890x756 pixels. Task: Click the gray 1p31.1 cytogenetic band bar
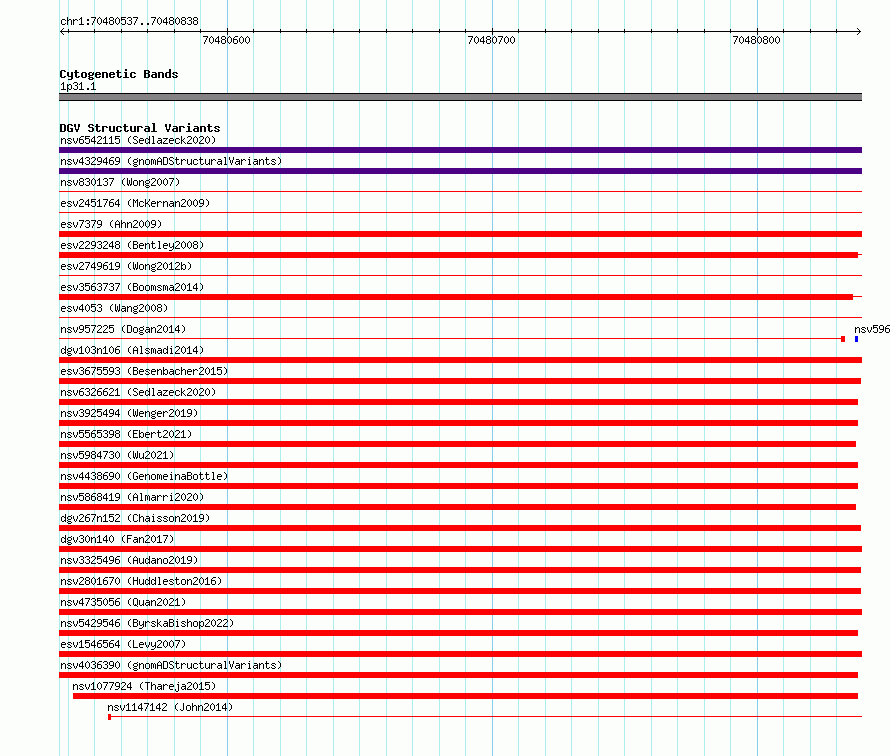click(460, 97)
